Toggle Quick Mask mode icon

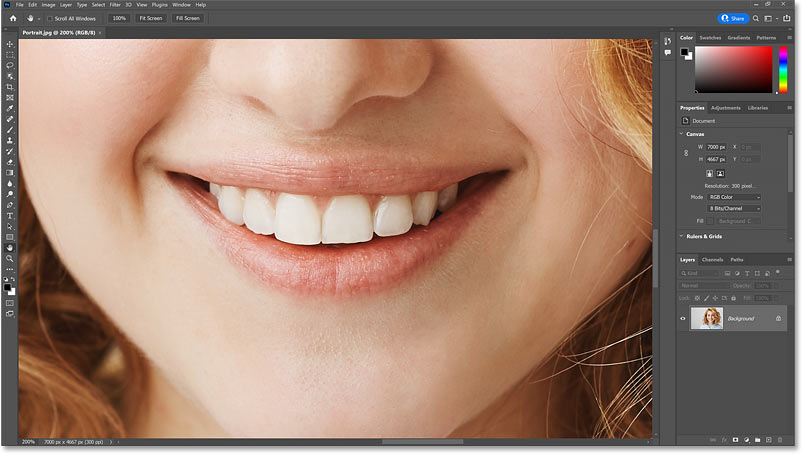pos(10,303)
